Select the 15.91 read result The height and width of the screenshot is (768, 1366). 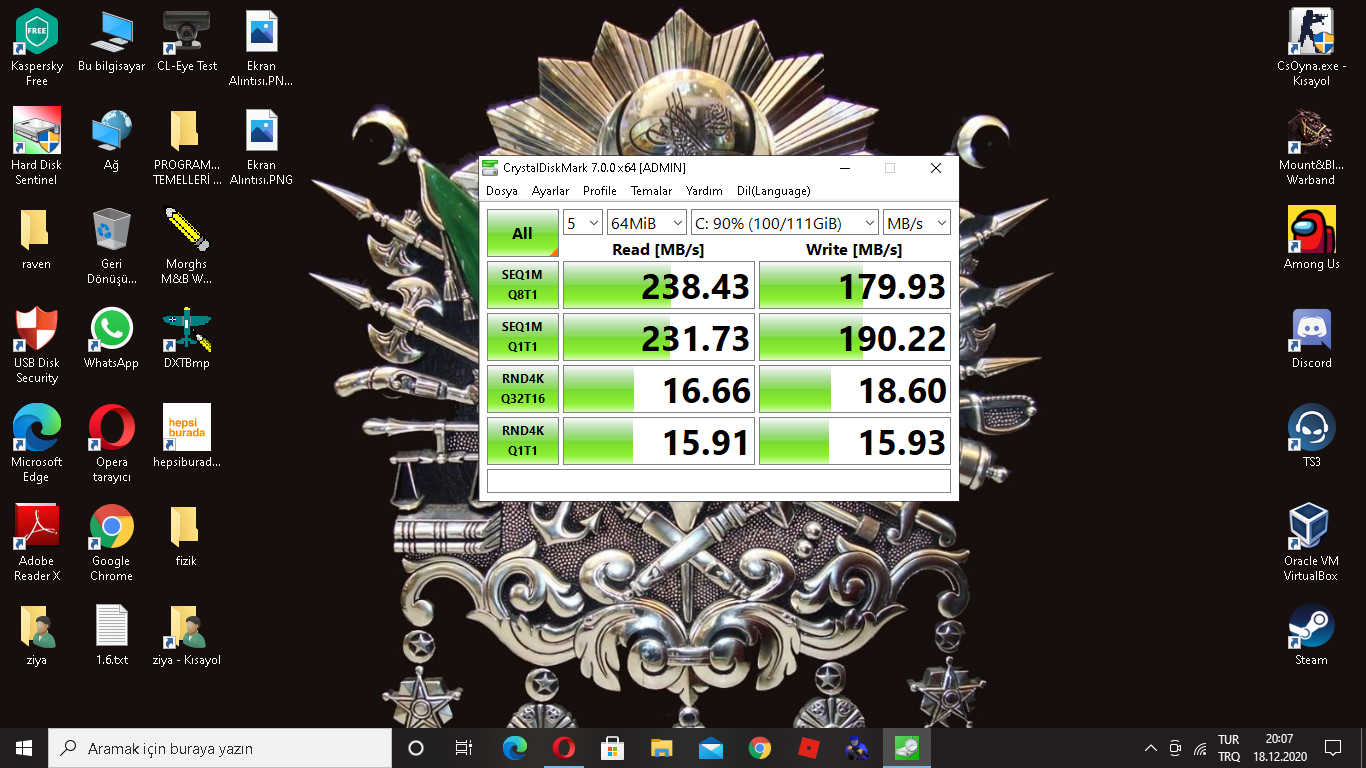(x=659, y=441)
